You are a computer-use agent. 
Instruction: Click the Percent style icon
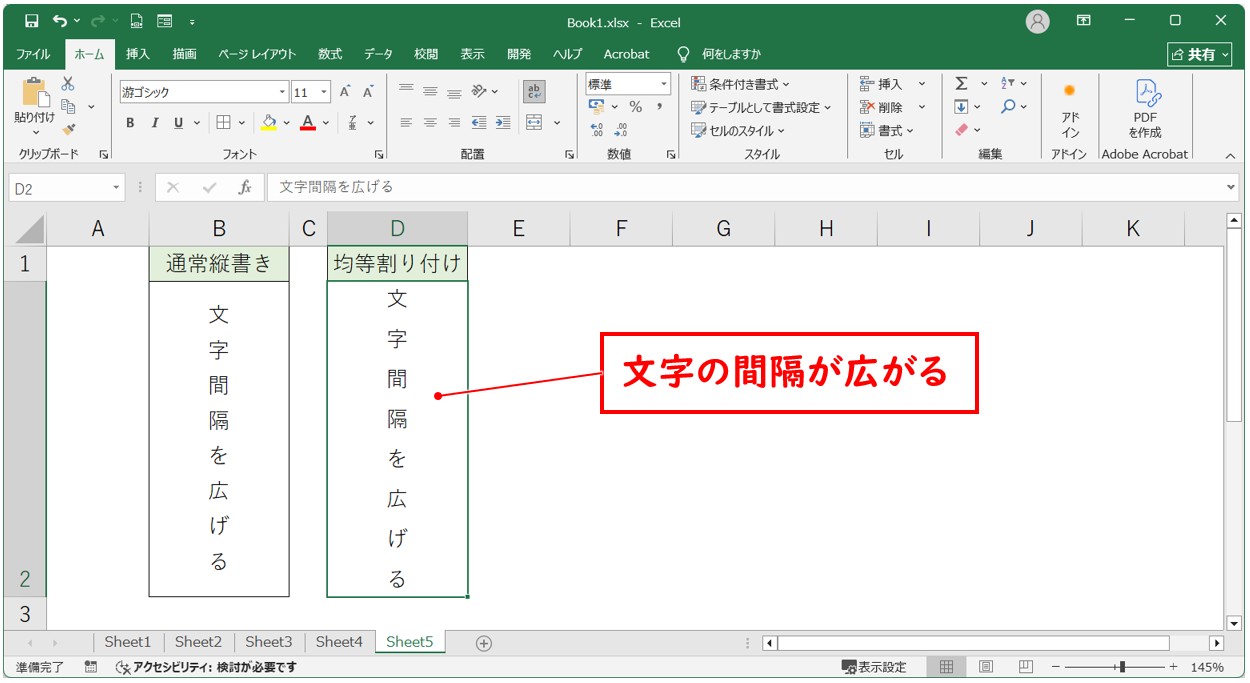635,107
